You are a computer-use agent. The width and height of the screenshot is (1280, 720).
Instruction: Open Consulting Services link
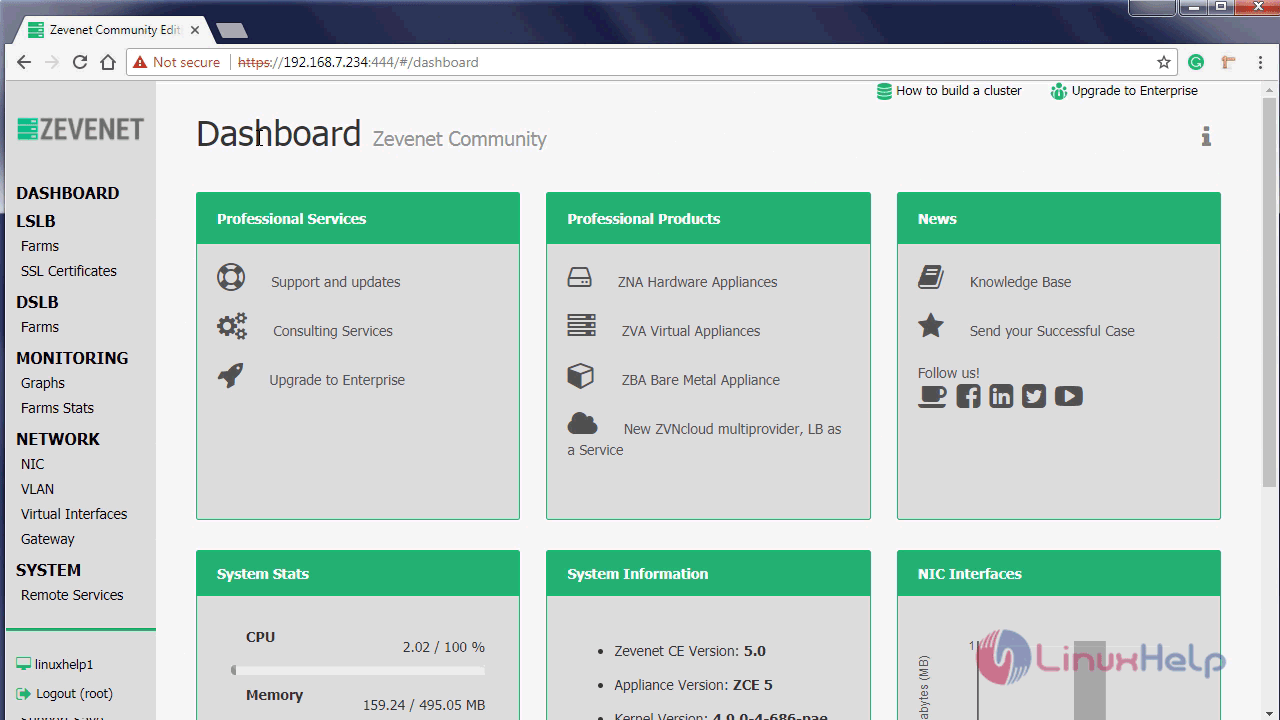[x=333, y=331]
